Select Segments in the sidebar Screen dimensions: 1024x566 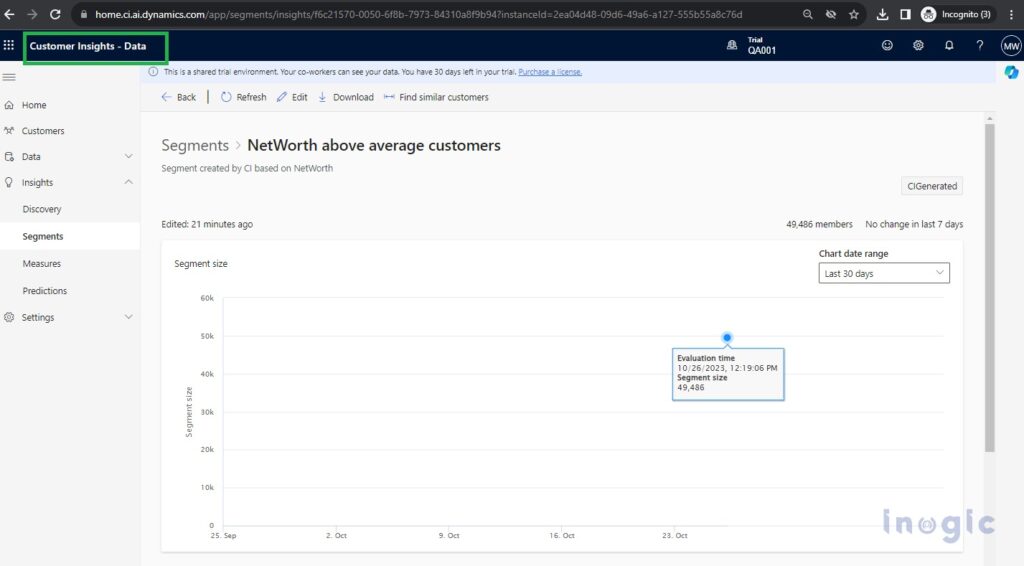pos(70,236)
